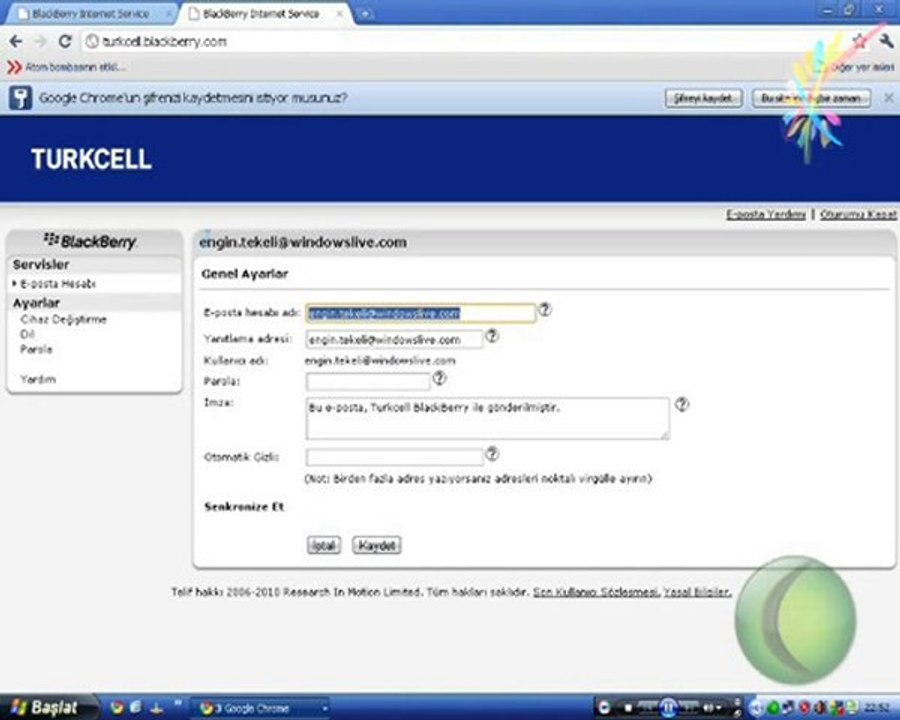Screen dimensions: 900x720
Task: Click the Şifreyi kaydet button
Action: point(704,98)
